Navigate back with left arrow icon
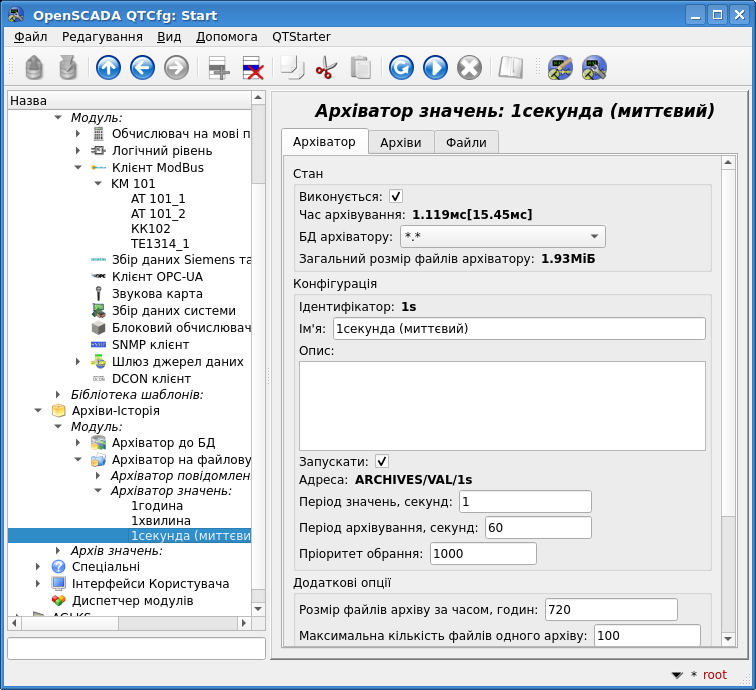The image size is (756, 690). point(142,67)
